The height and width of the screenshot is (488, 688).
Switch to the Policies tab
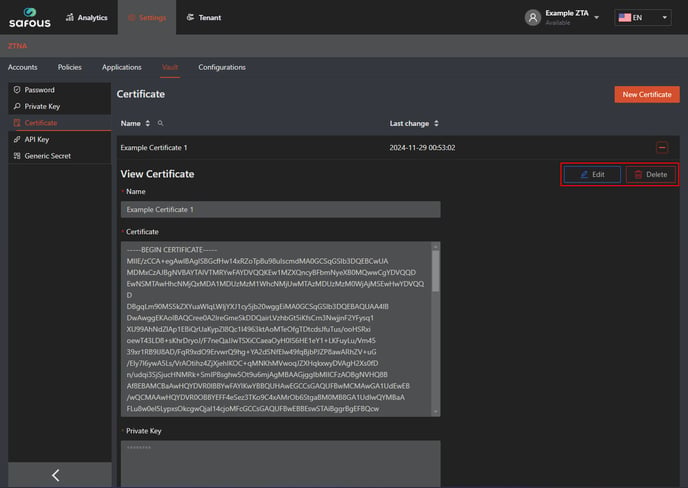point(70,67)
